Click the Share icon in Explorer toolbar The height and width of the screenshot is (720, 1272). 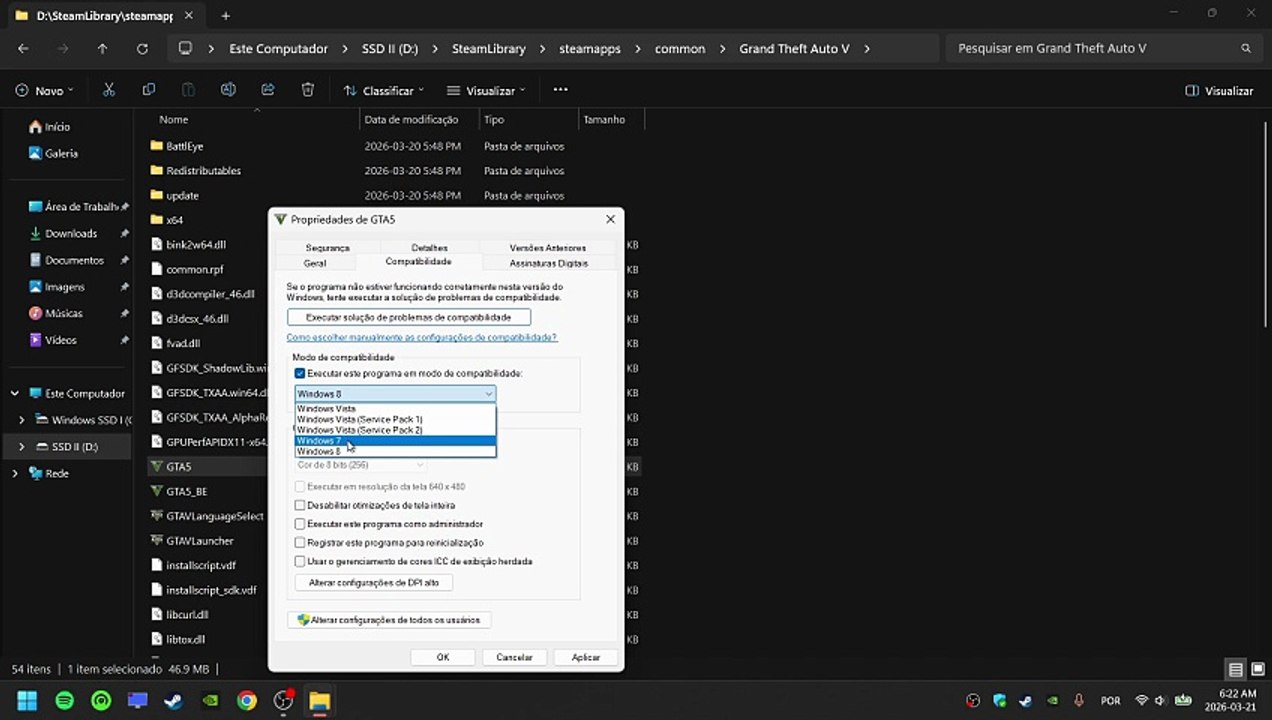(x=268, y=90)
